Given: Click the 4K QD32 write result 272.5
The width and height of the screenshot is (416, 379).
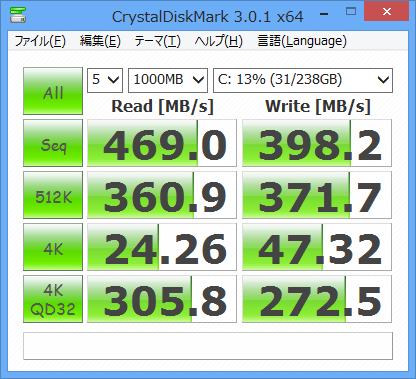Looking at the screenshot, I should [317, 299].
